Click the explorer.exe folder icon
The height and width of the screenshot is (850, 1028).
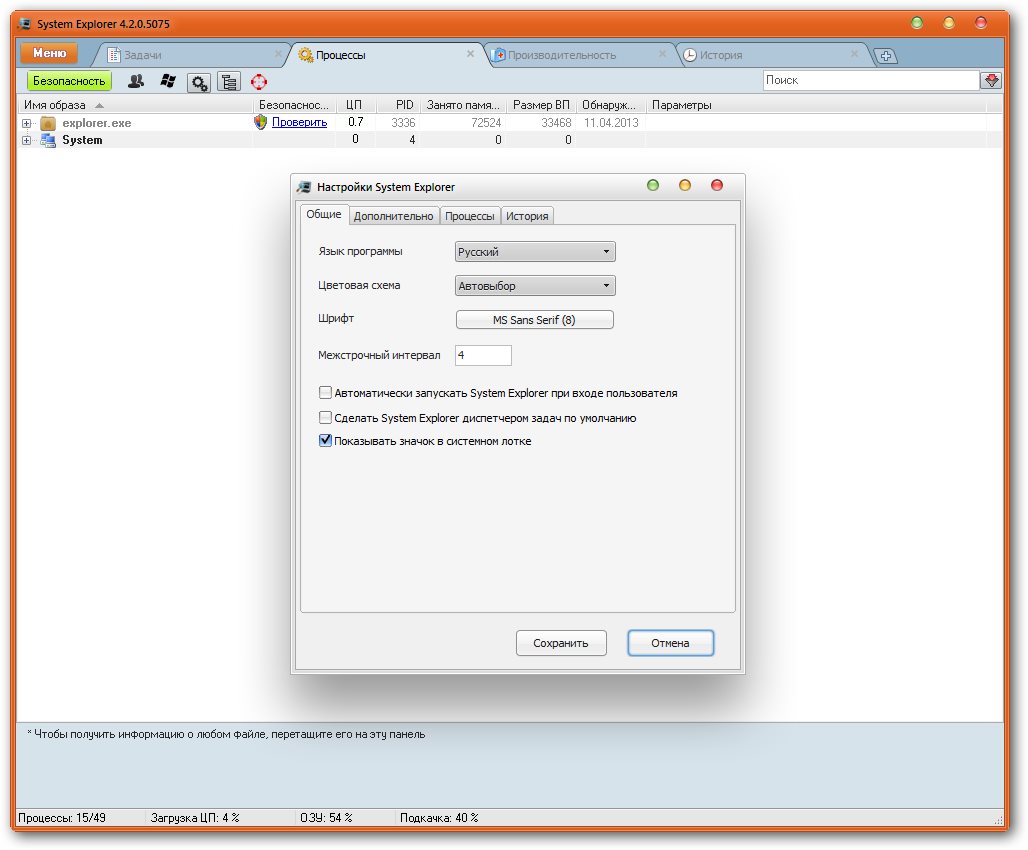point(48,123)
